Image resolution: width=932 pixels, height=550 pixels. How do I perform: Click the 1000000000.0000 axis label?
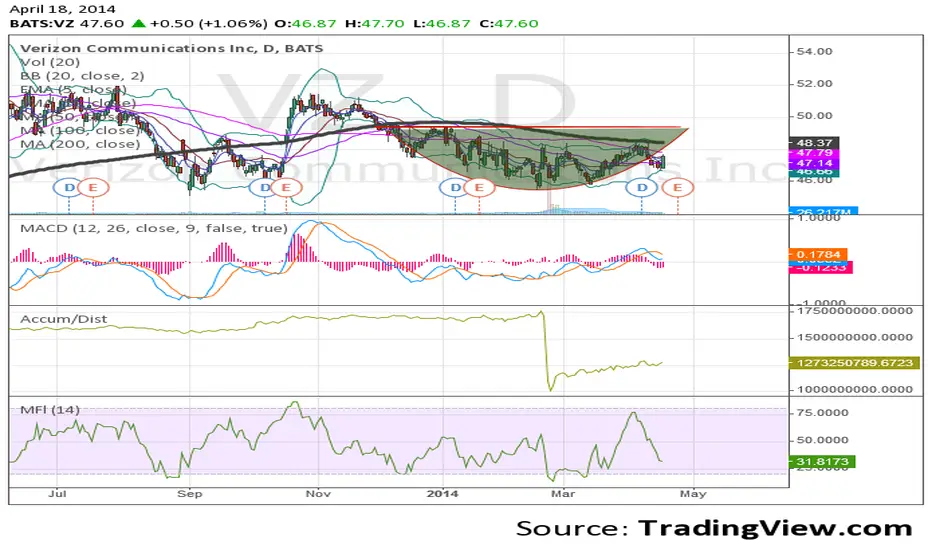coord(855,389)
